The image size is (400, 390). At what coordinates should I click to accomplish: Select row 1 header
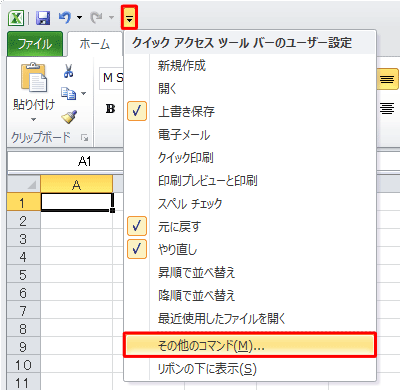pyautogui.click(x=23, y=202)
